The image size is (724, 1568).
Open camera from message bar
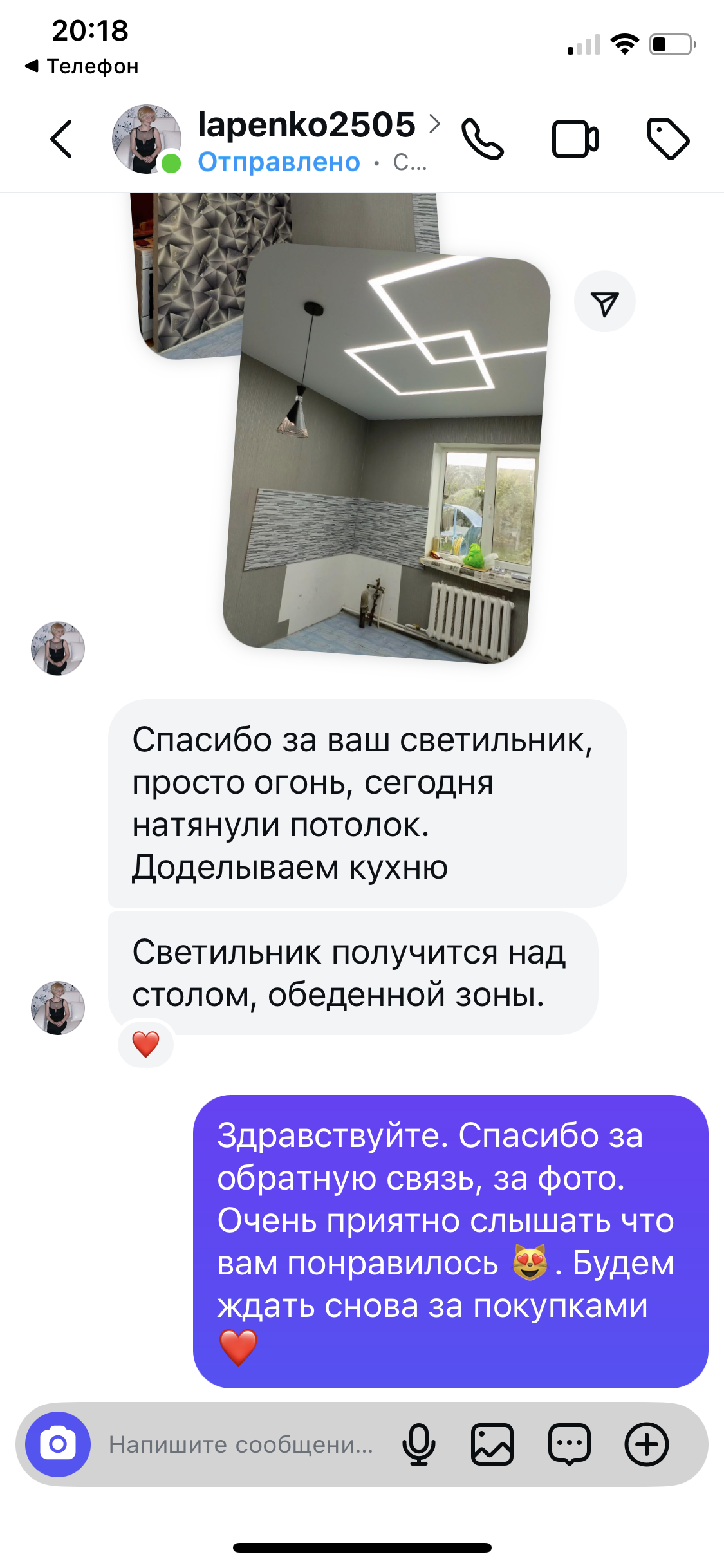tap(58, 1444)
